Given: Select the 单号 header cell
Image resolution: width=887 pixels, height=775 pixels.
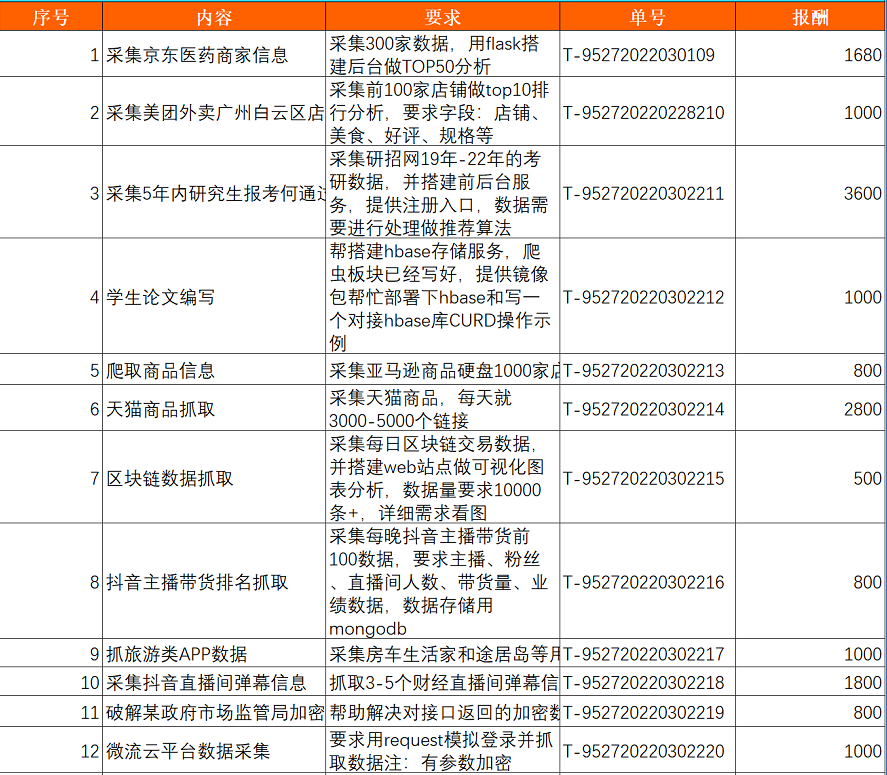Looking at the screenshot, I should pos(648,16).
